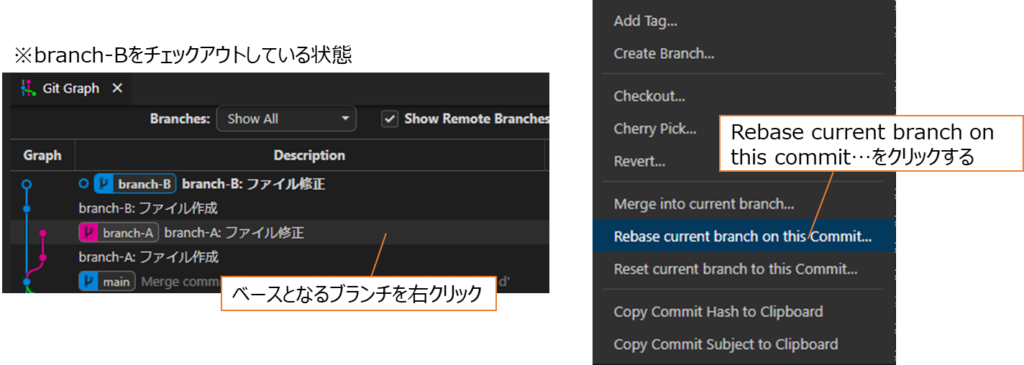This screenshot has width=1024, height=365.
Task: Select commit 'branch-A: ファイル修正' row
Action: click(x=280, y=232)
